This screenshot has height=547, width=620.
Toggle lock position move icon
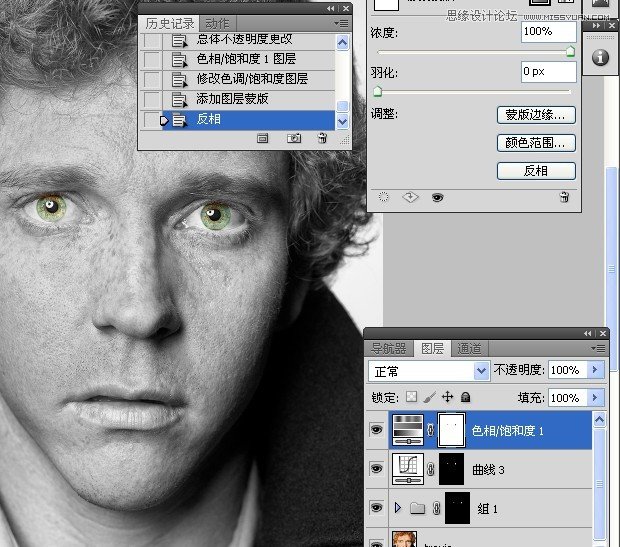448,396
